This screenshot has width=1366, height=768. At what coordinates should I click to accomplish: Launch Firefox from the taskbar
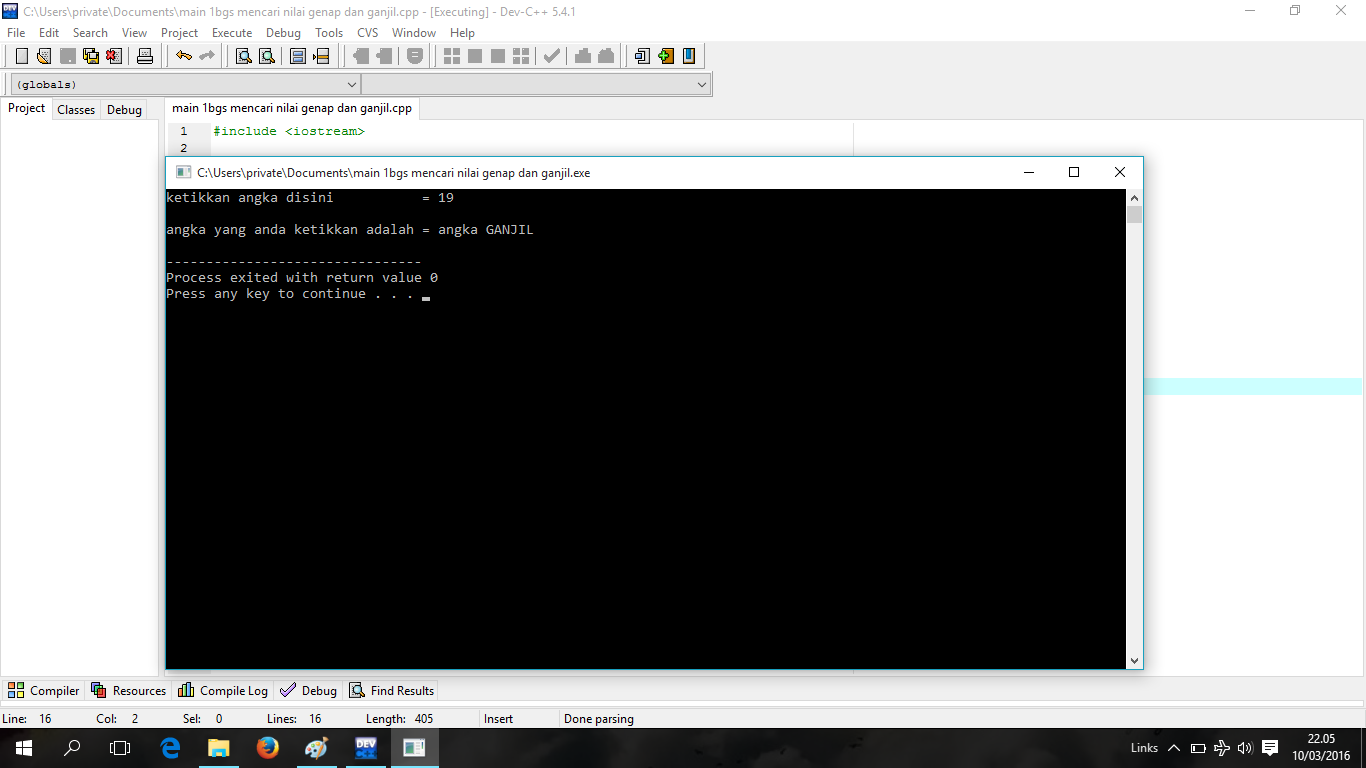(267, 747)
